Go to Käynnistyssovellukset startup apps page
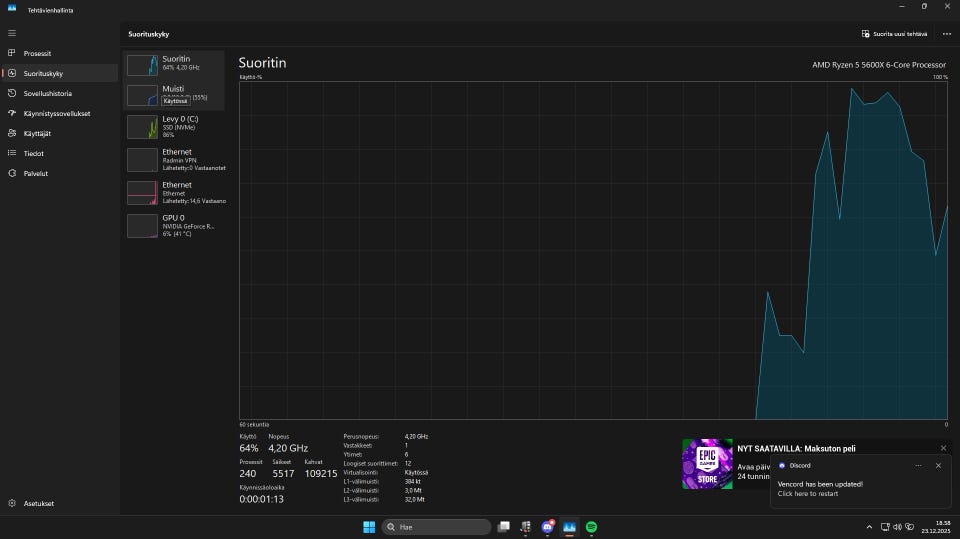The width and height of the screenshot is (960, 539). coord(56,113)
